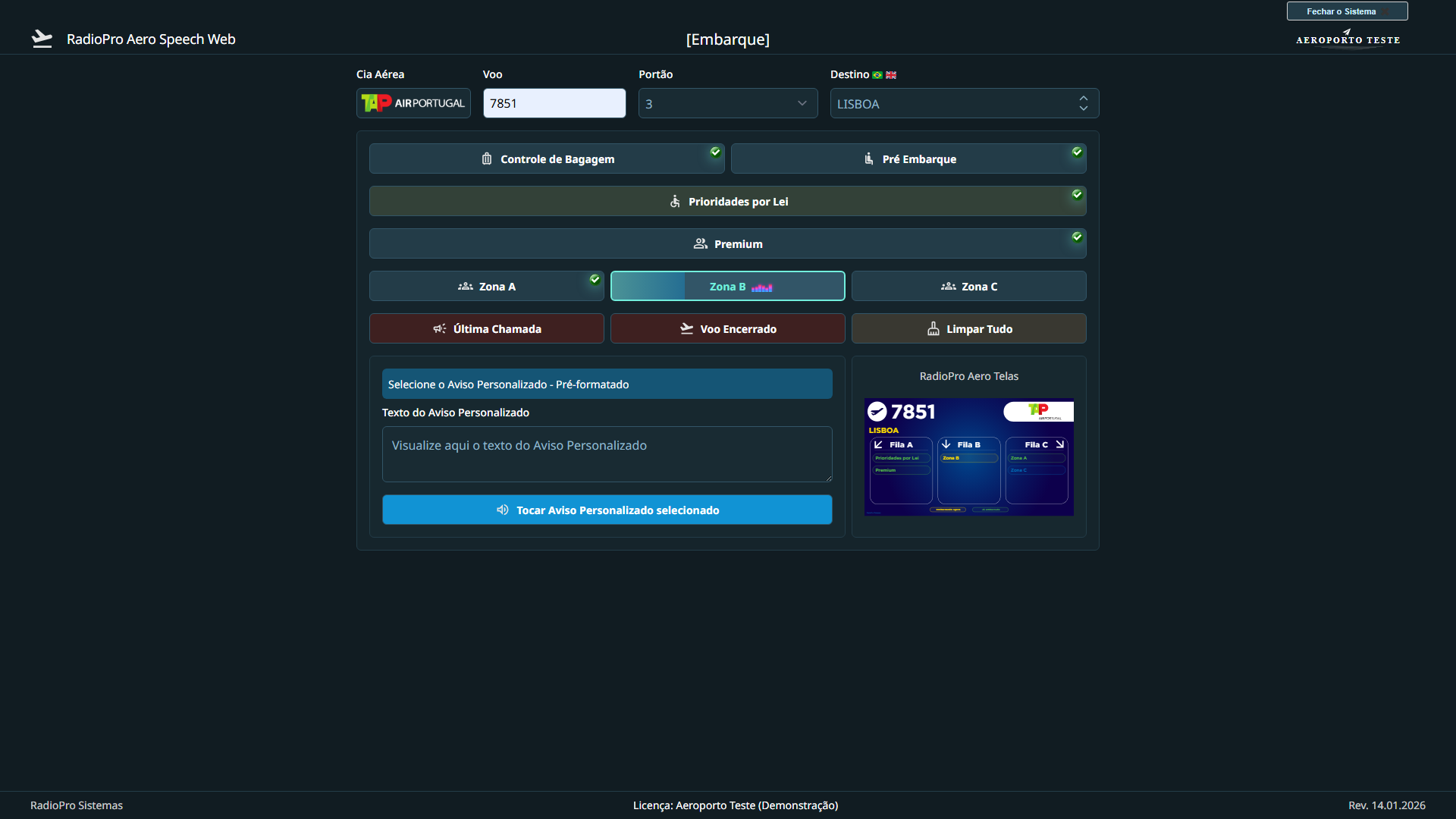Toggle the green checkmark on Premium

click(1077, 237)
